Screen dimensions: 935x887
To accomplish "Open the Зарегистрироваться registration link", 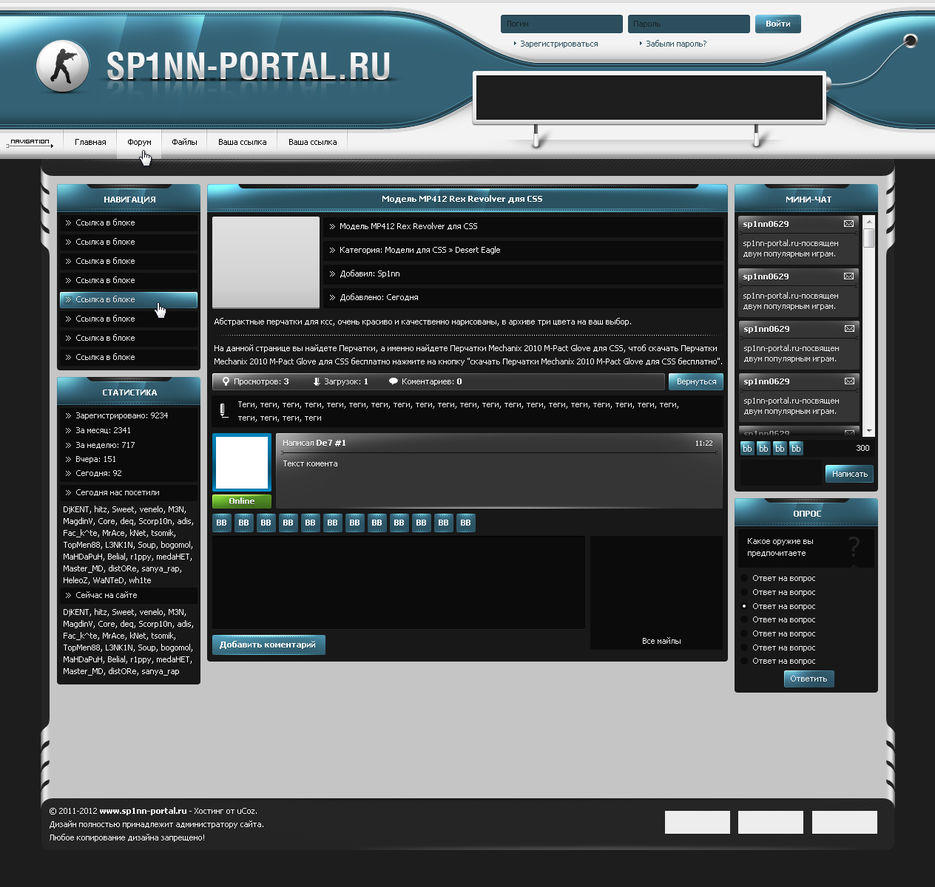I will click(x=559, y=44).
